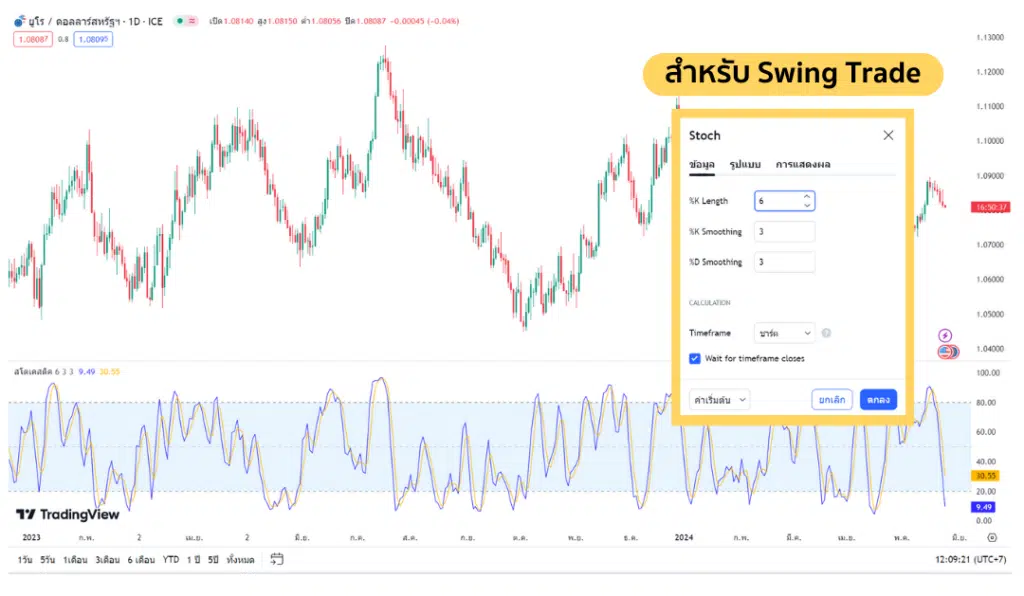Click the increment arrow in %K Length field

pyautogui.click(x=807, y=196)
